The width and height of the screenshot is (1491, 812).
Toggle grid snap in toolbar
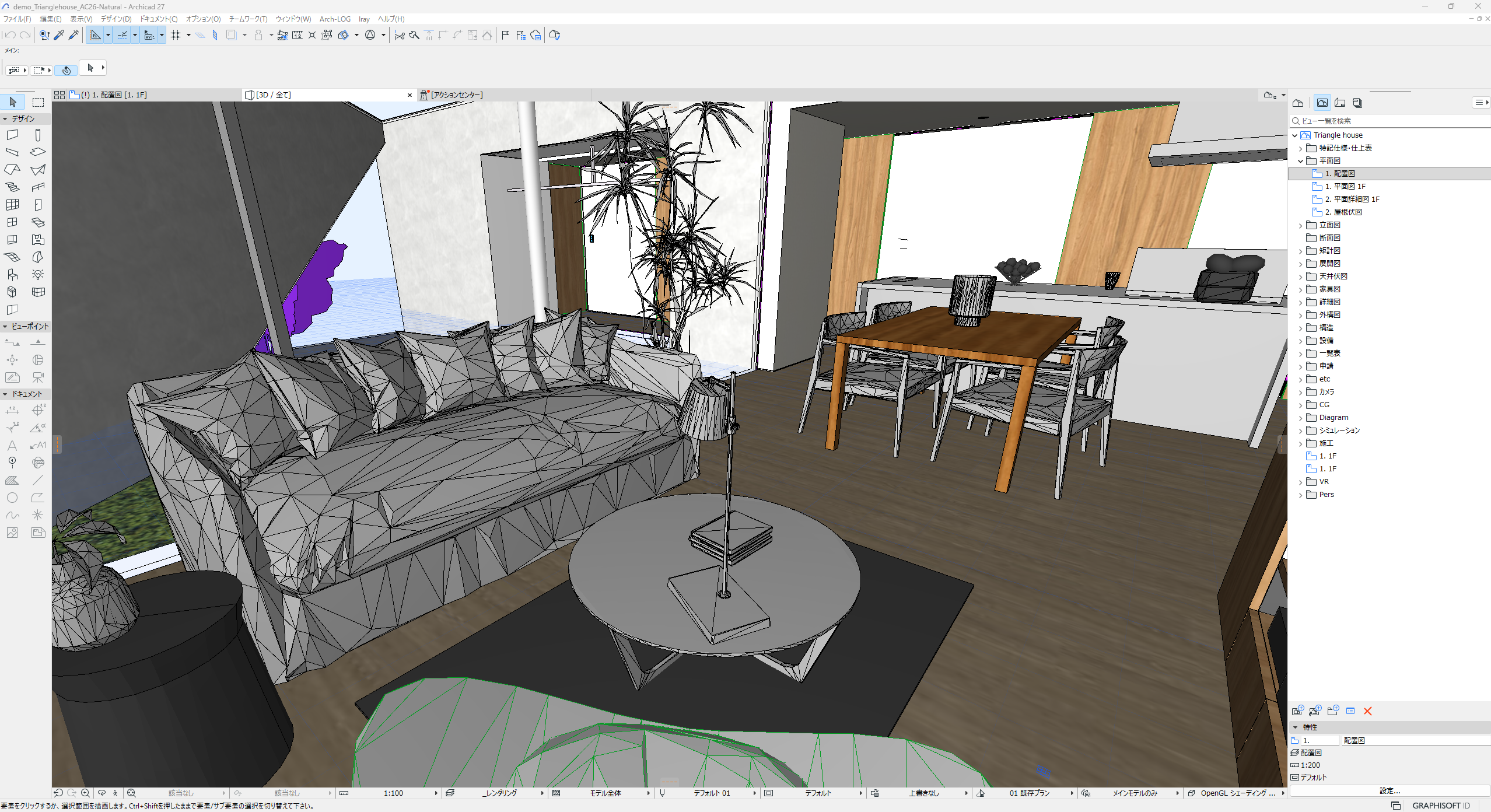pos(176,35)
